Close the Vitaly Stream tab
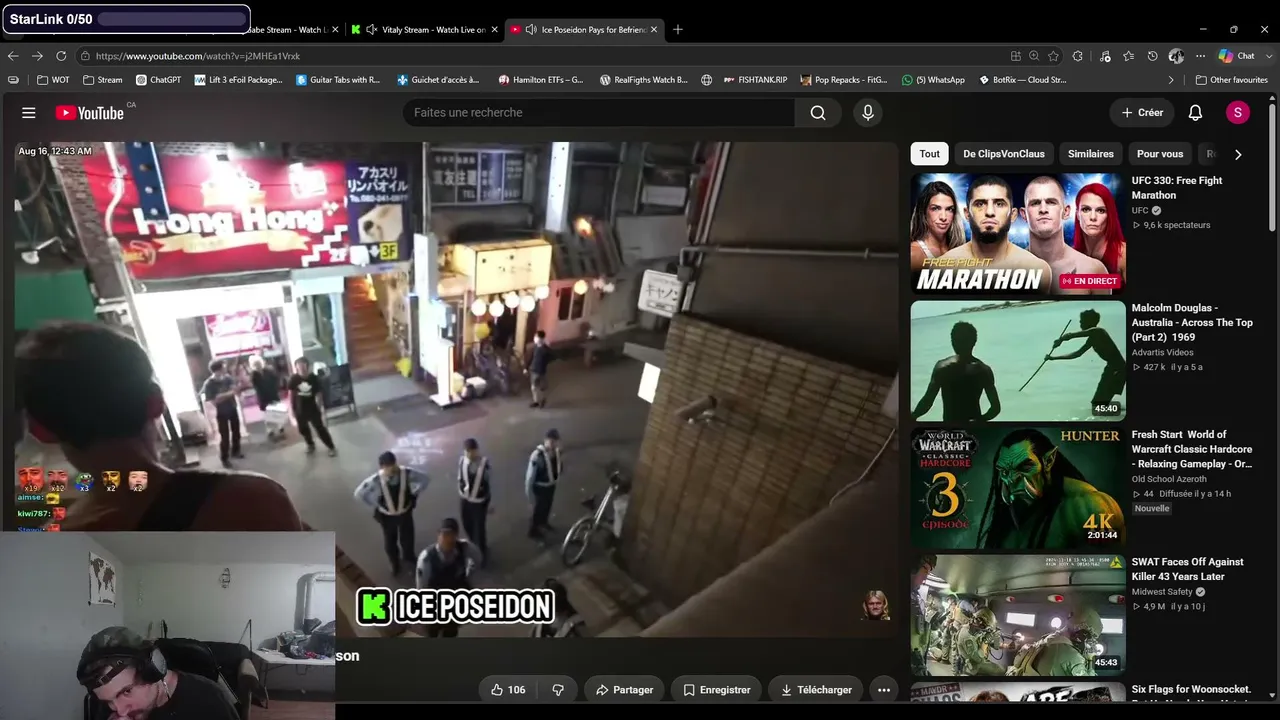The width and height of the screenshot is (1280, 720). [x=494, y=30]
